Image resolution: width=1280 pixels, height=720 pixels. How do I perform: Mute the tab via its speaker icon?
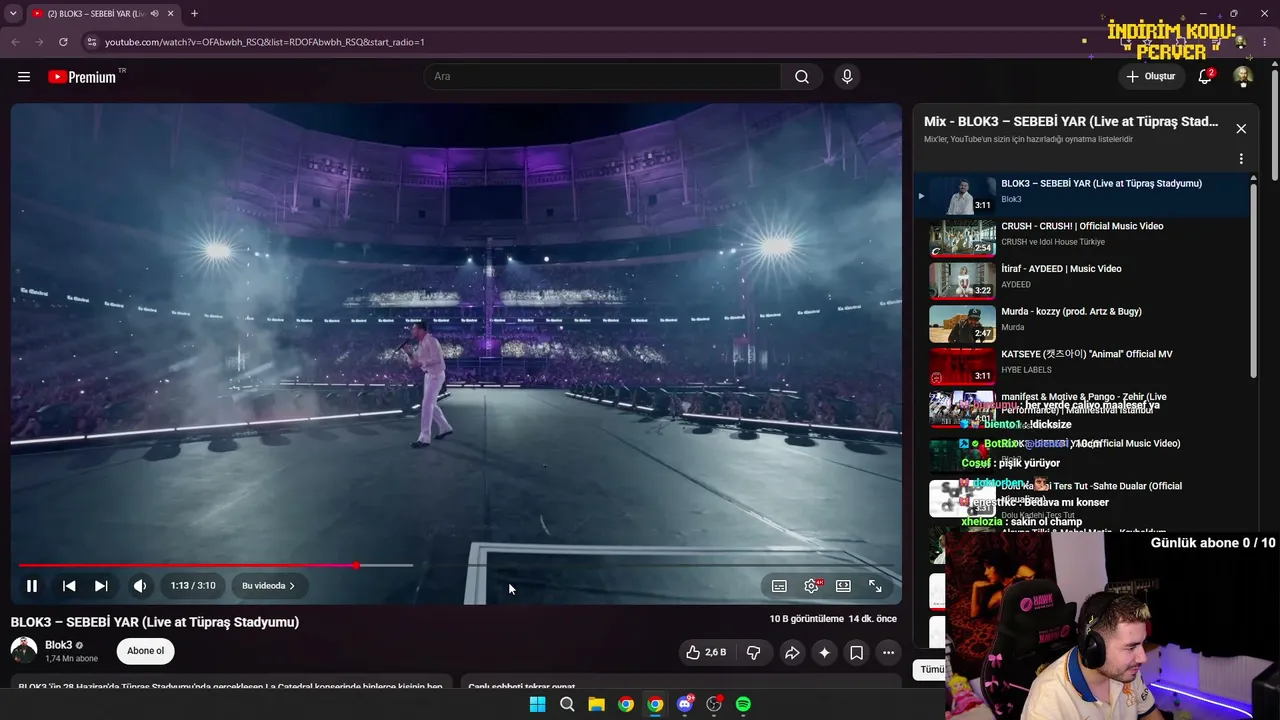coord(154,14)
